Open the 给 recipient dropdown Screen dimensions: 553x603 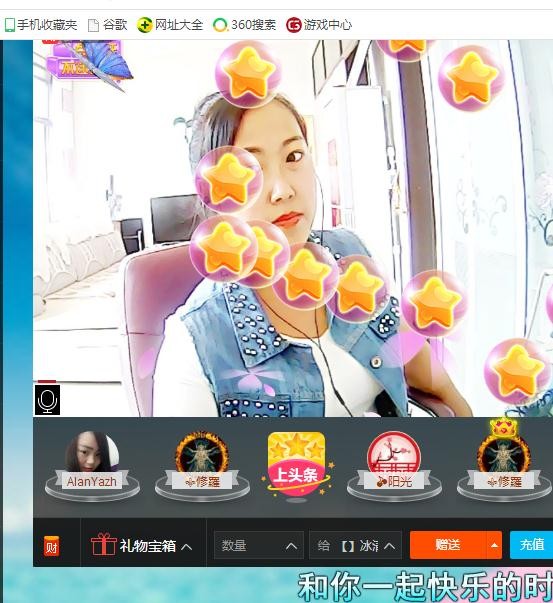click(355, 545)
